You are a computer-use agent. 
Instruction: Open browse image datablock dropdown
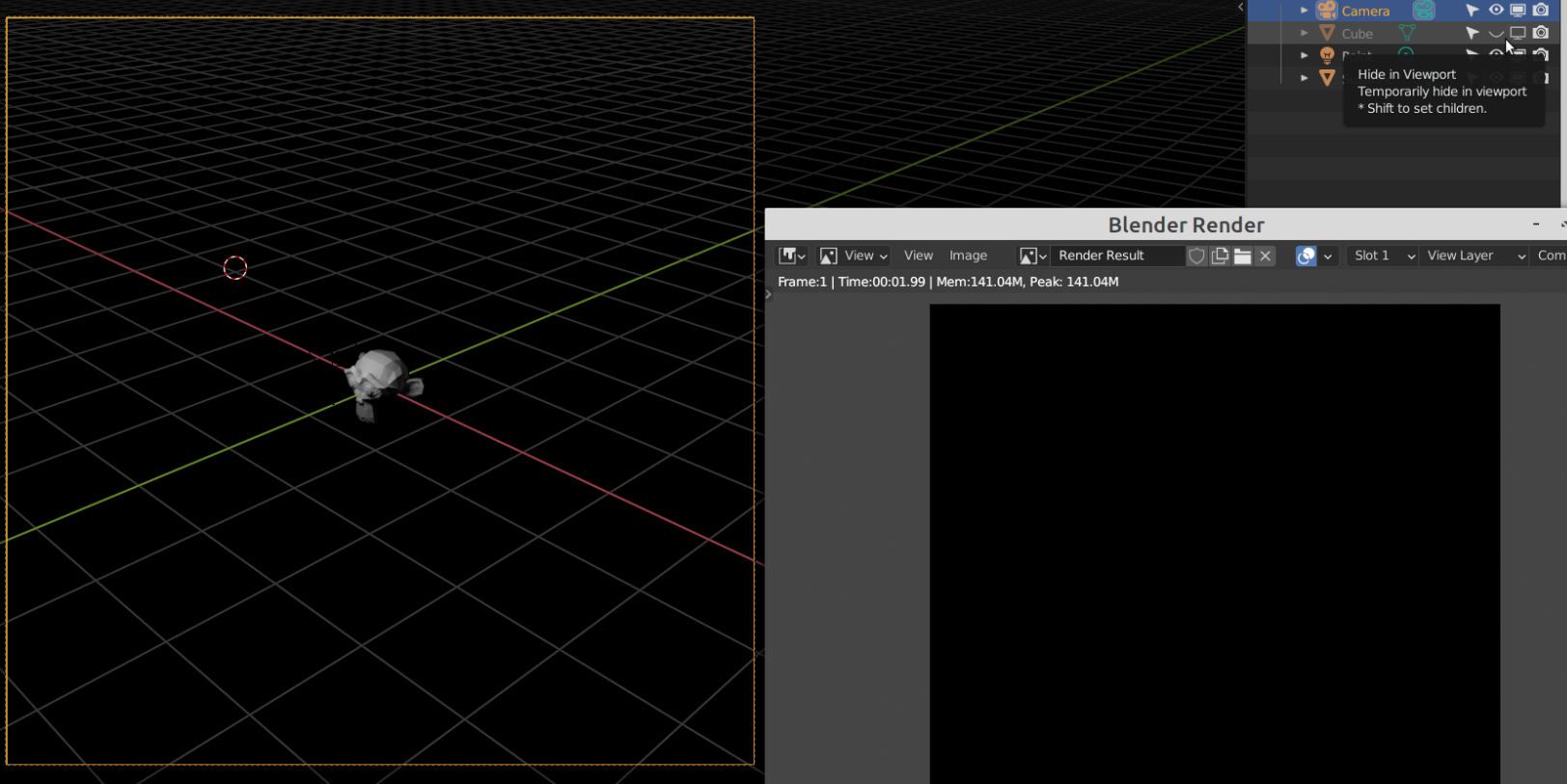point(1033,256)
